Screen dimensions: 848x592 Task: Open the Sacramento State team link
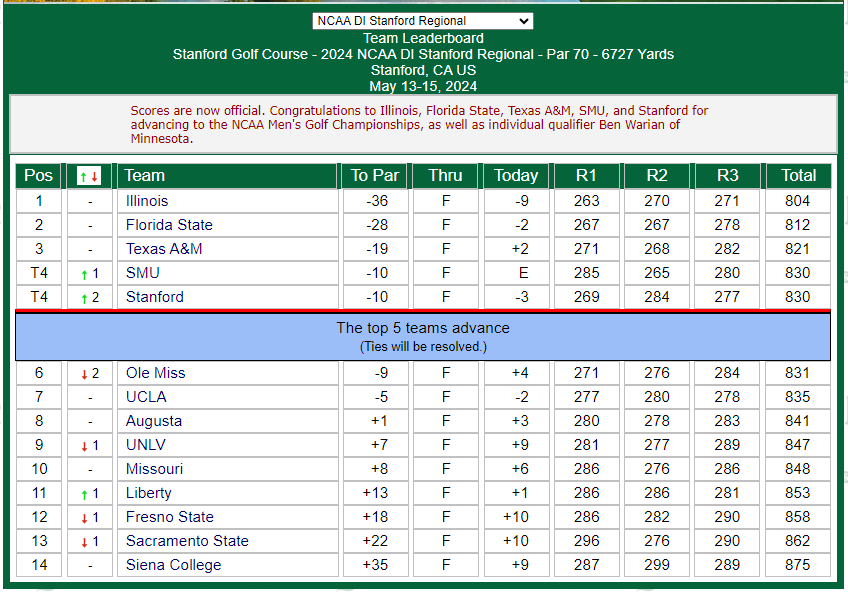click(x=187, y=541)
